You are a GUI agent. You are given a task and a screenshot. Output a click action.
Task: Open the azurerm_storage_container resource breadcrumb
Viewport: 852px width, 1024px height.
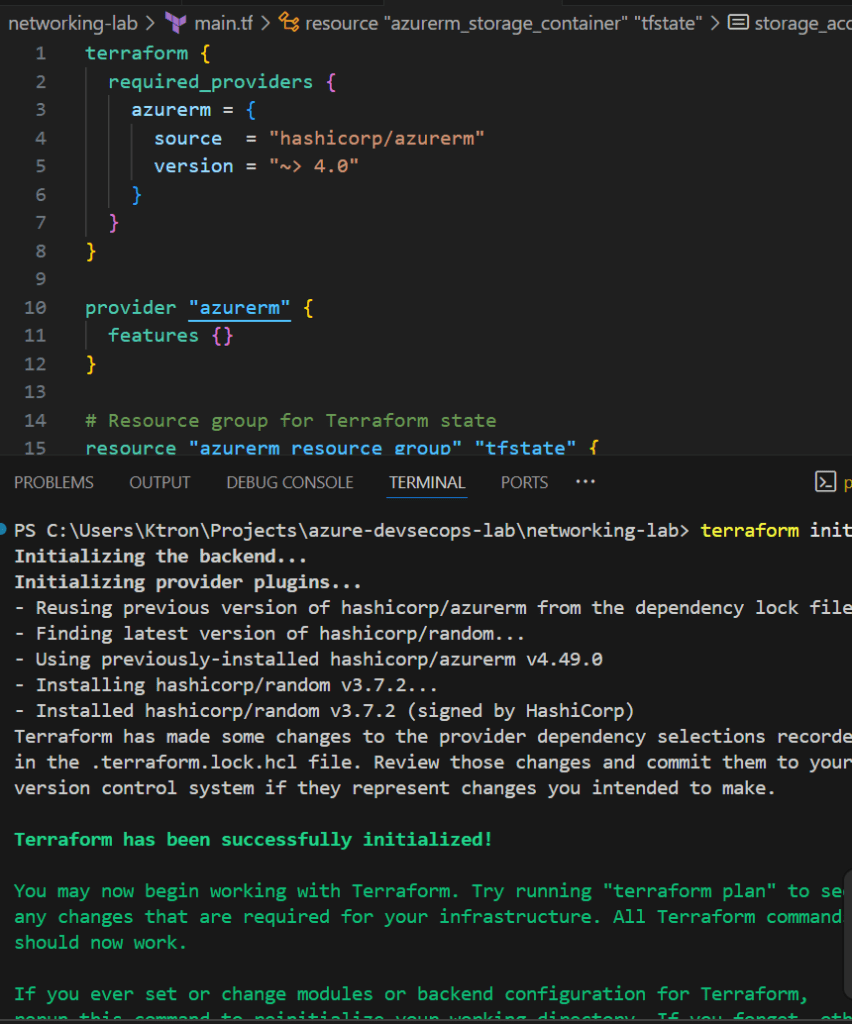[x=505, y=22]
